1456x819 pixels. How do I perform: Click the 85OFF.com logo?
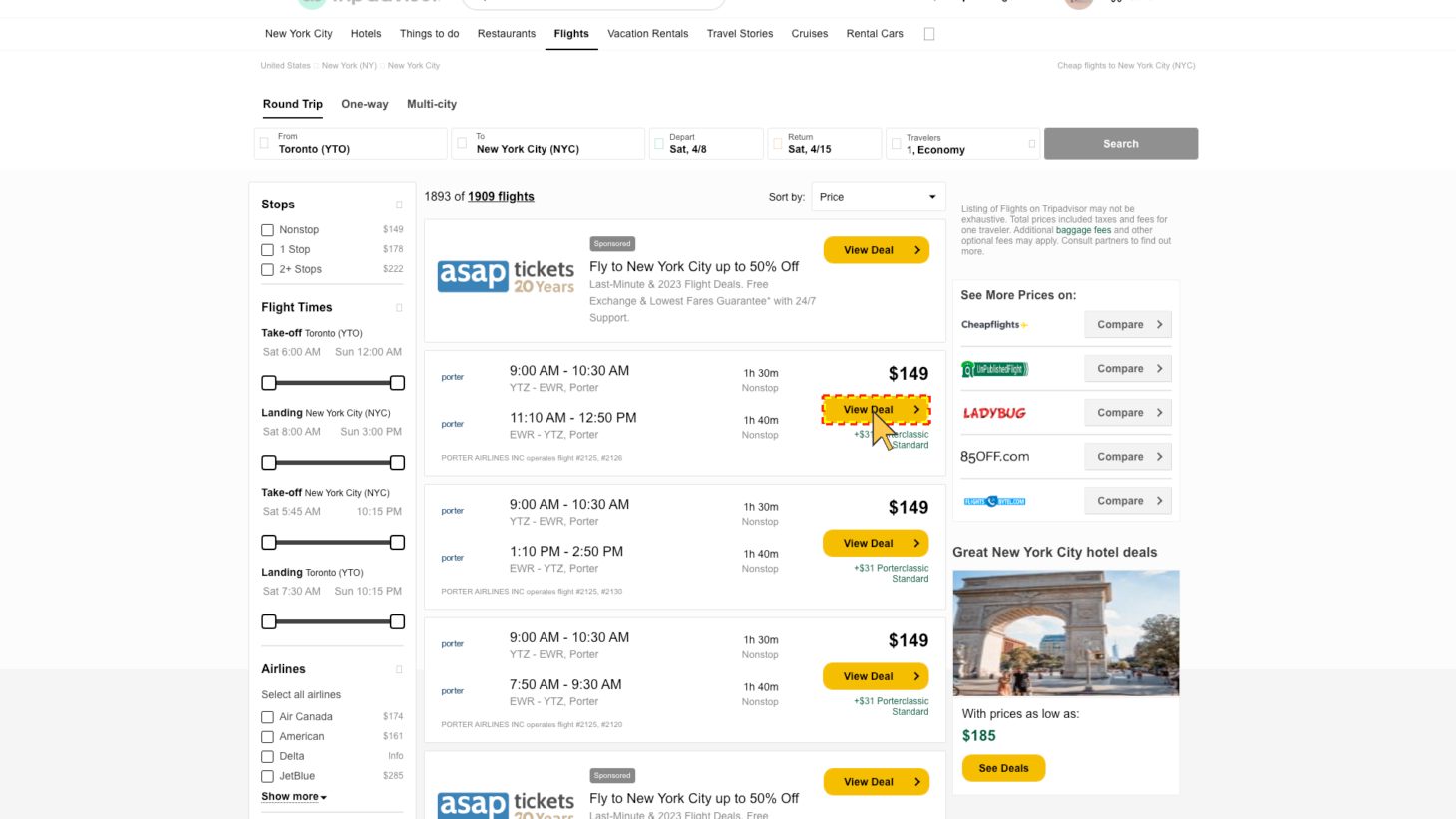994,457
